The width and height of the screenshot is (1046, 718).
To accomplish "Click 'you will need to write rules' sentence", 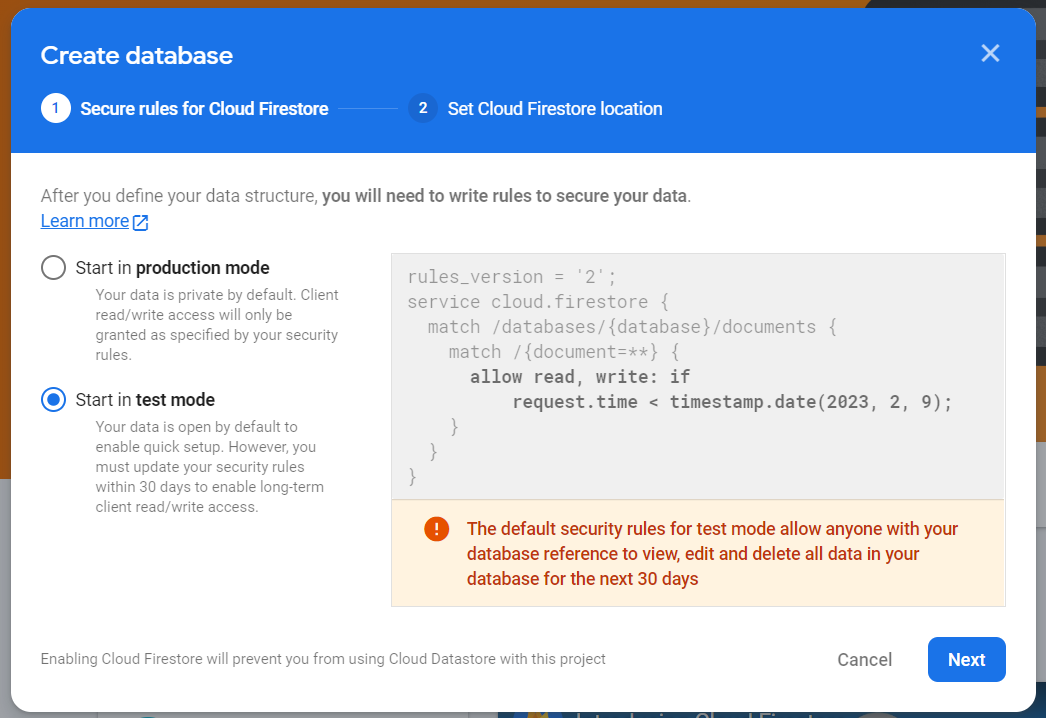I will click(504, 196).
